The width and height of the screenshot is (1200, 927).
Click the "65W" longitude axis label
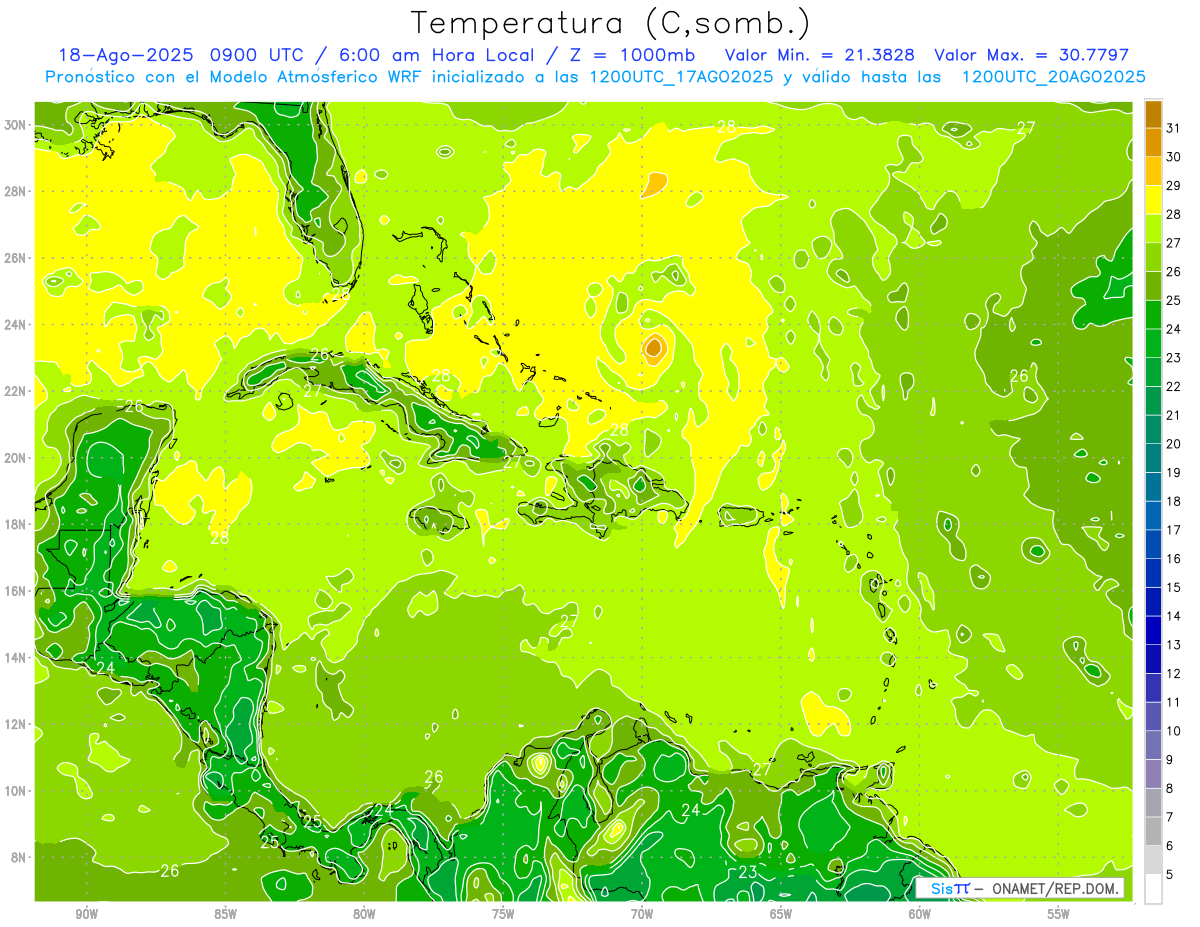tap(781, 914)
